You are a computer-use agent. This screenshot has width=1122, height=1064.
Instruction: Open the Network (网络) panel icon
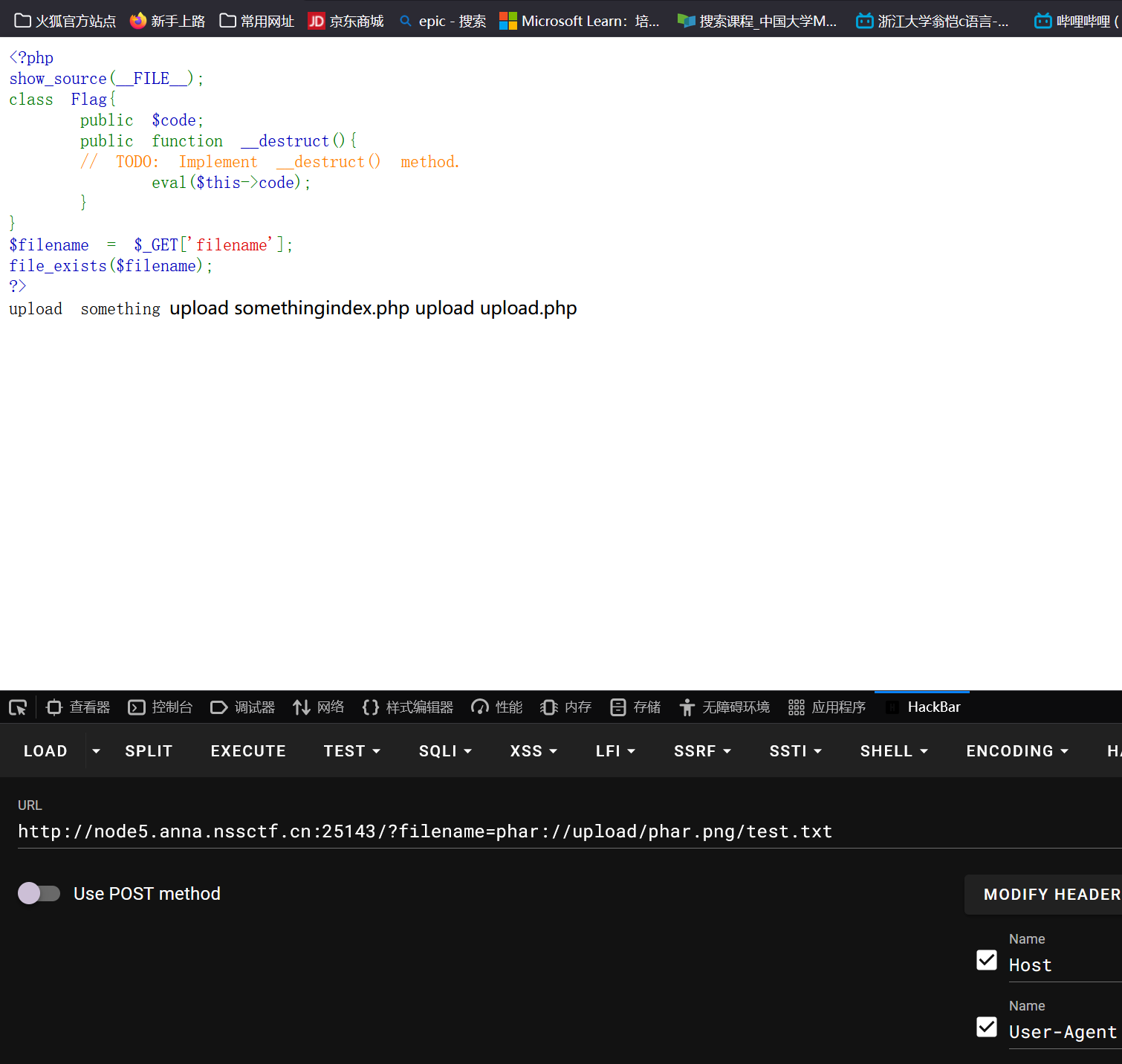pos(301,707)
